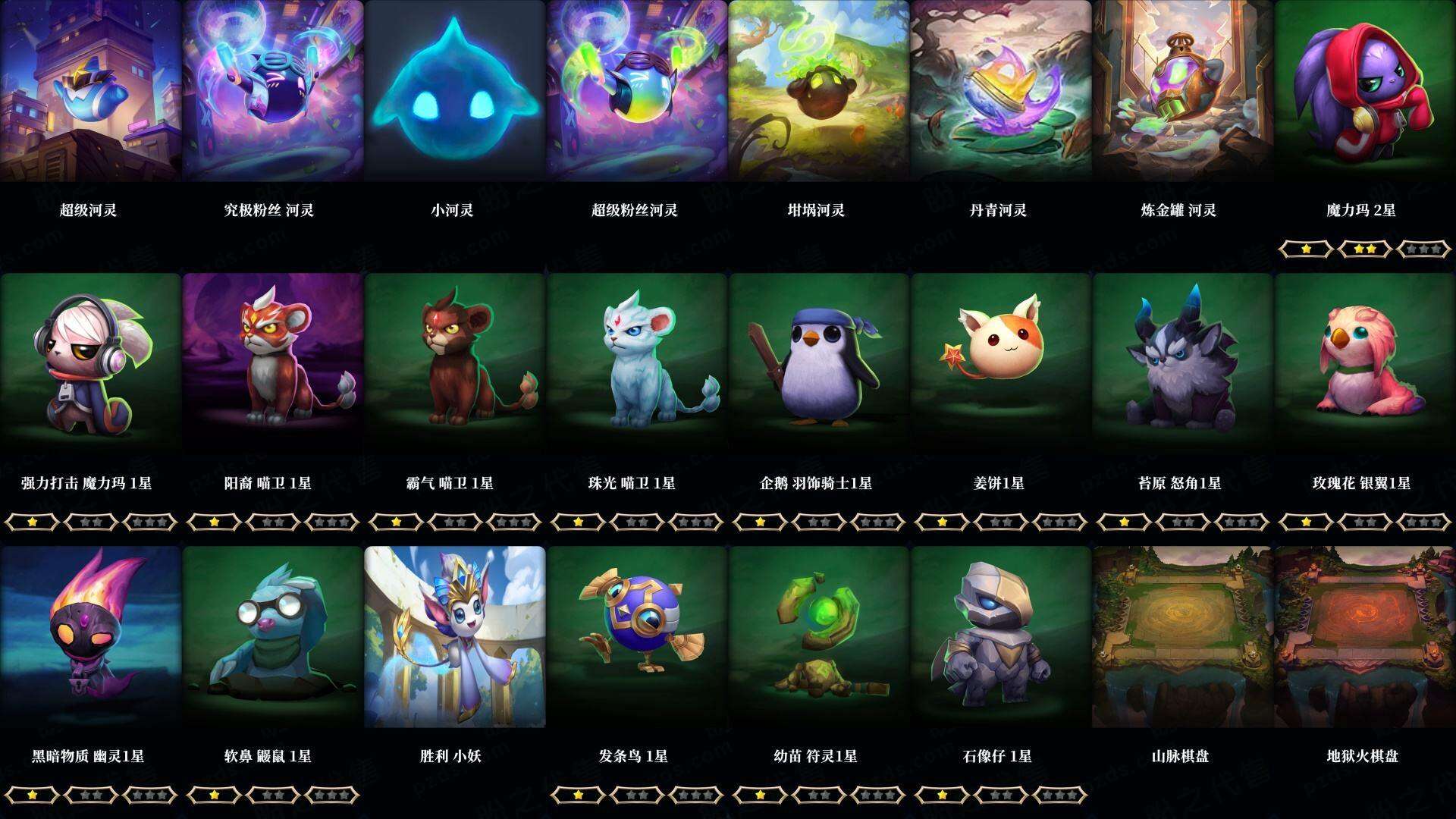Select three-star tier under 黑暗物质 幽灵
Viewport: 1456px width, 819px height.
pos(150,795)
